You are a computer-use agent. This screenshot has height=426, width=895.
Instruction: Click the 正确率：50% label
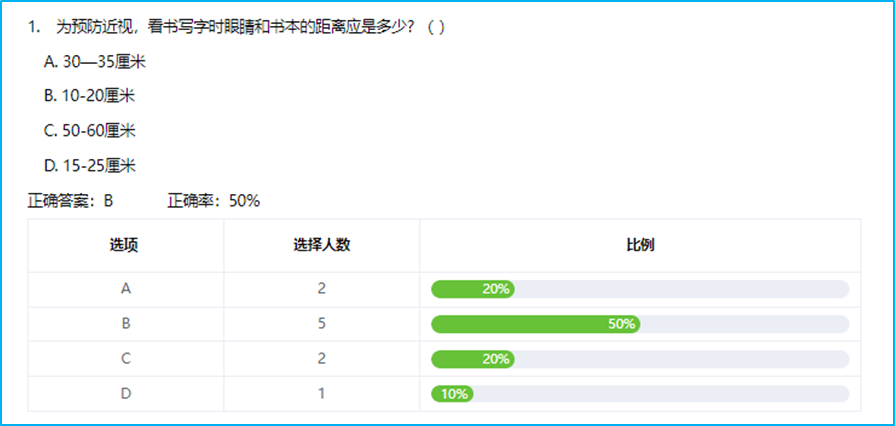pyautogui.click(x=214, y=200)
